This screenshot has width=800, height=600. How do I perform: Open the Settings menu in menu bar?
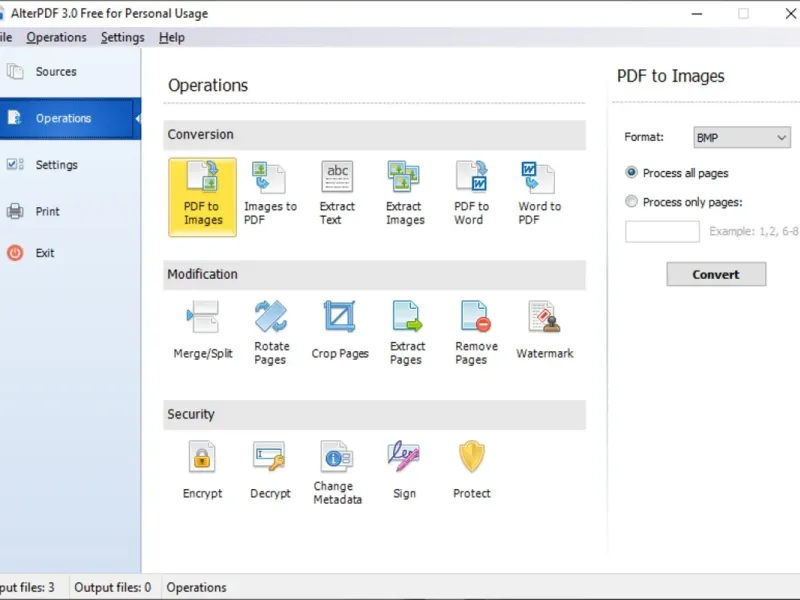pos(122,38)
